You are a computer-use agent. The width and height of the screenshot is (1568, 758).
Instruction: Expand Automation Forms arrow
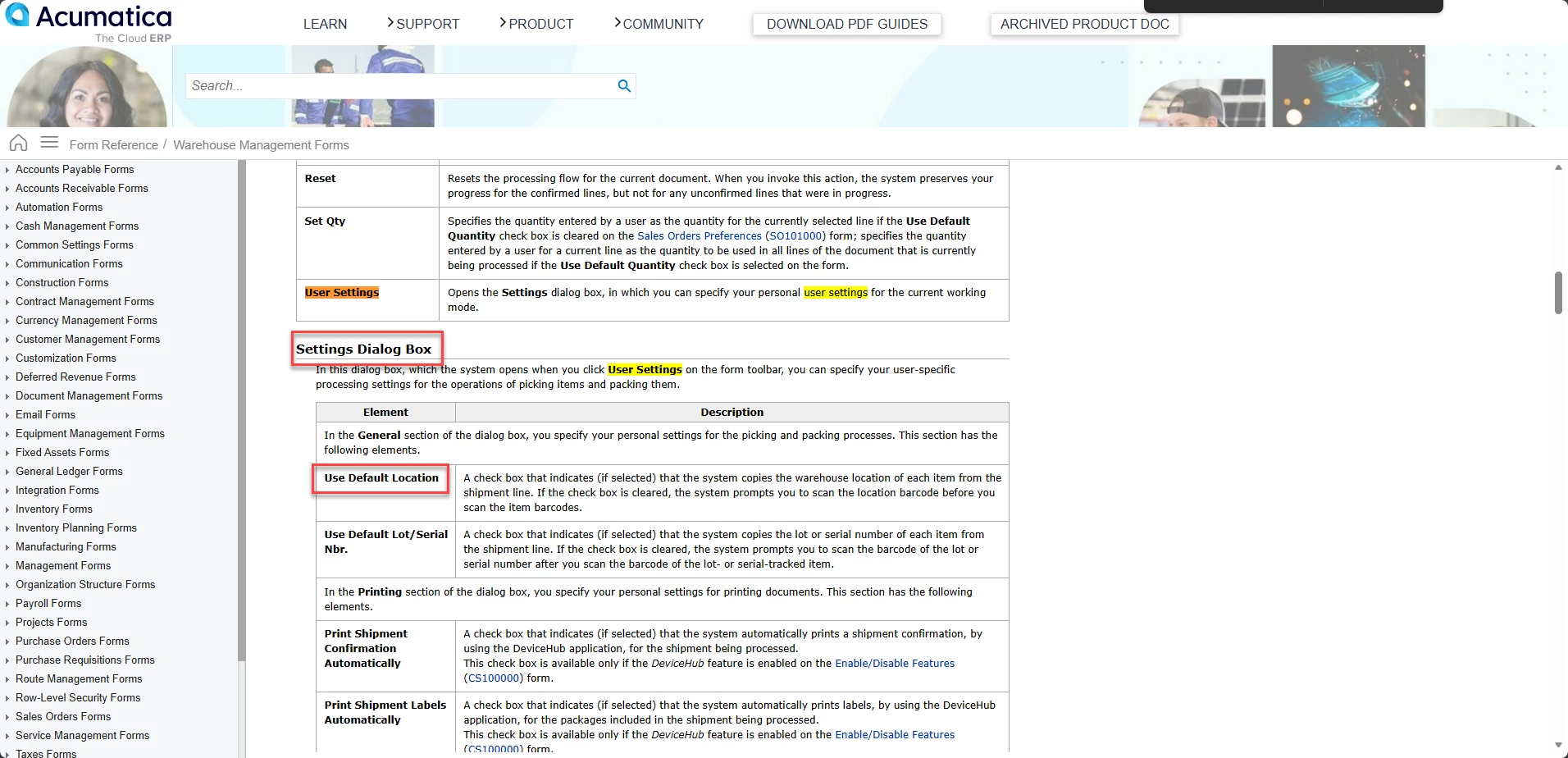[7, 208]
